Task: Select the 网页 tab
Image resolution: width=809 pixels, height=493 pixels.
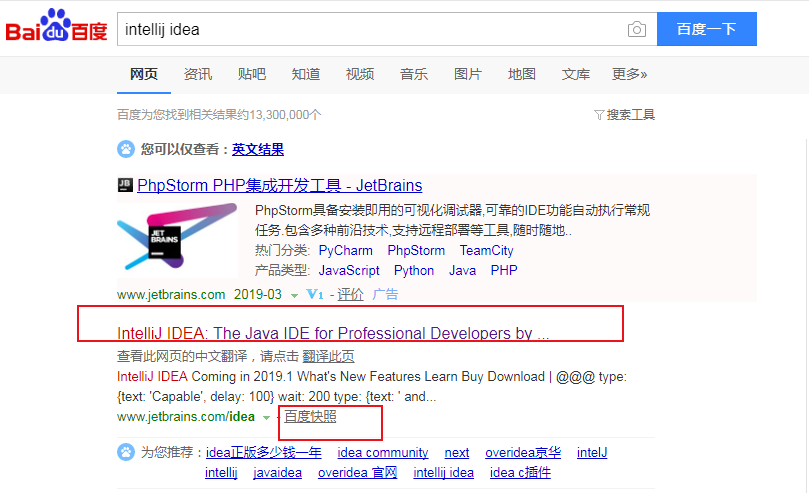Action: (143, 74)
